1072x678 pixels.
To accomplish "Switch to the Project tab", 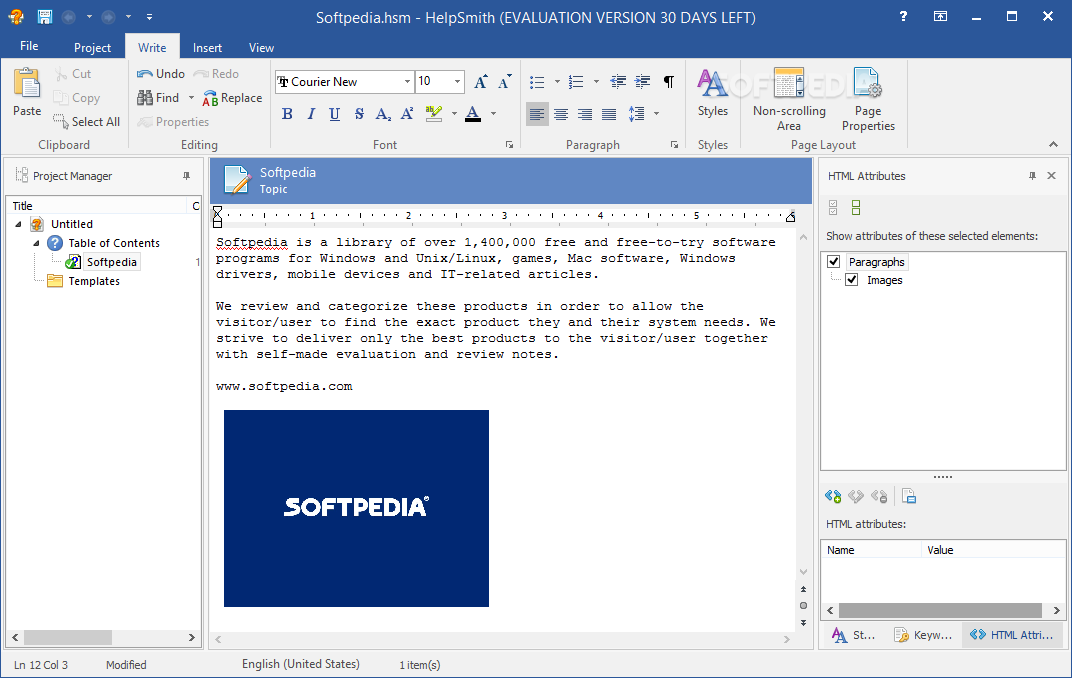I will pyautogui.click(x=92, y=47).
